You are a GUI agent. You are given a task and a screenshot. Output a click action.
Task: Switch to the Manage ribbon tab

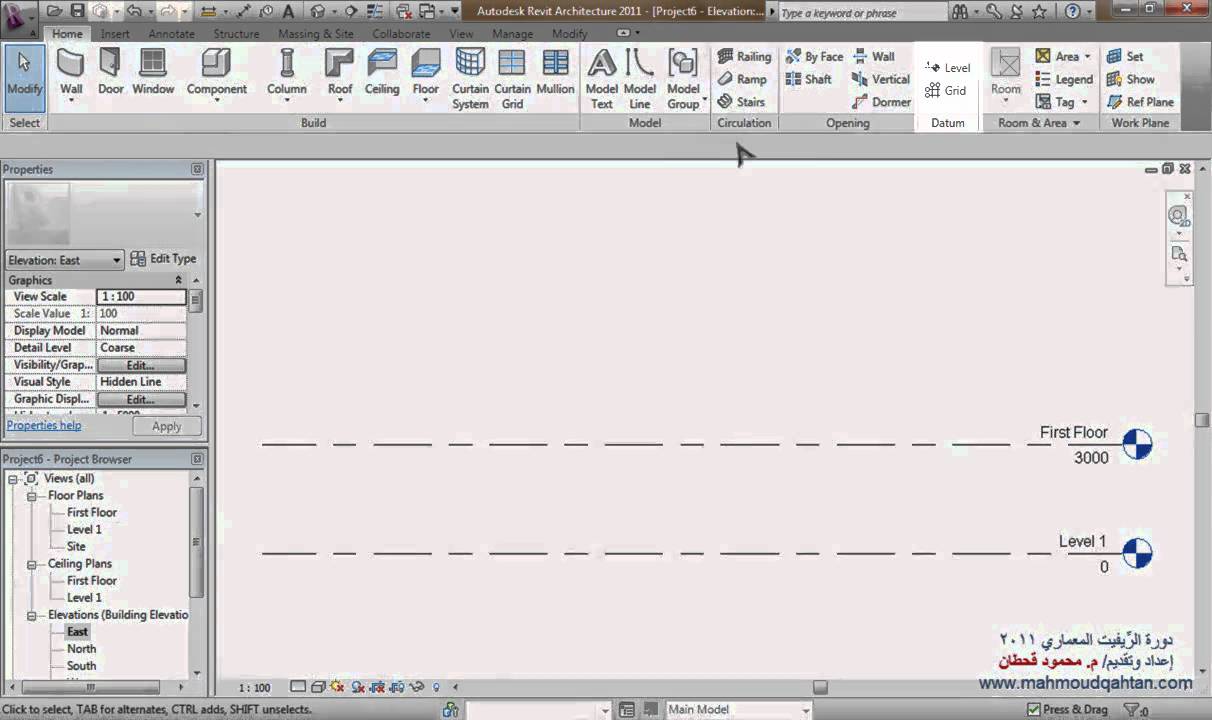tap(512, 34)
